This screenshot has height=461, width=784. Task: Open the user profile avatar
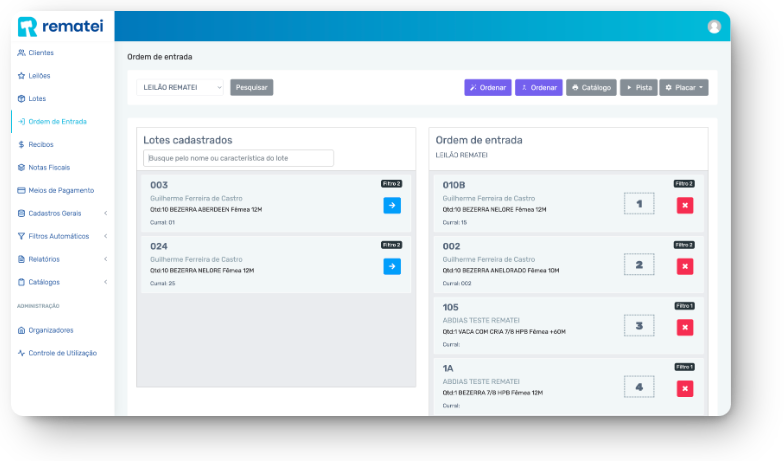(x=714, y=27)
